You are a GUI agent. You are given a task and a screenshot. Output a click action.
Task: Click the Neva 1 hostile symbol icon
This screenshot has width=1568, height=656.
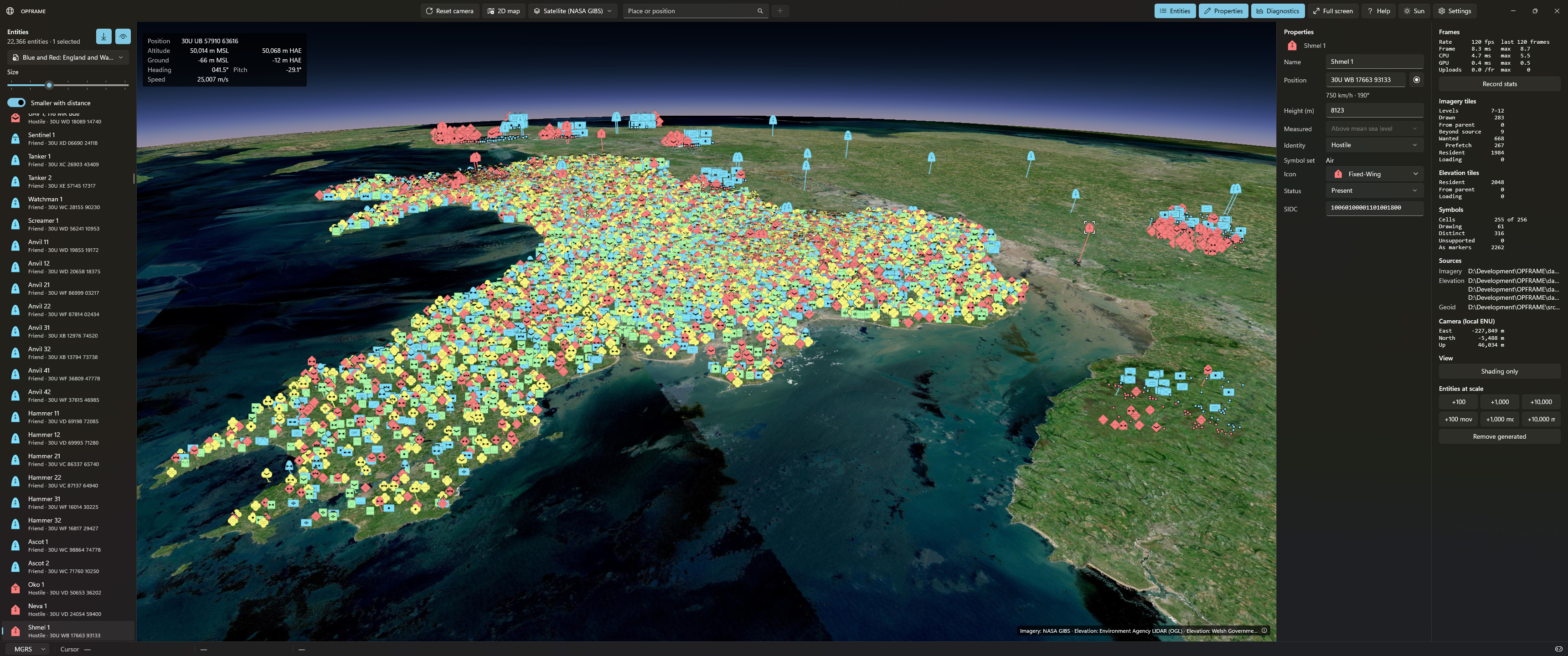tap(15, 610)
